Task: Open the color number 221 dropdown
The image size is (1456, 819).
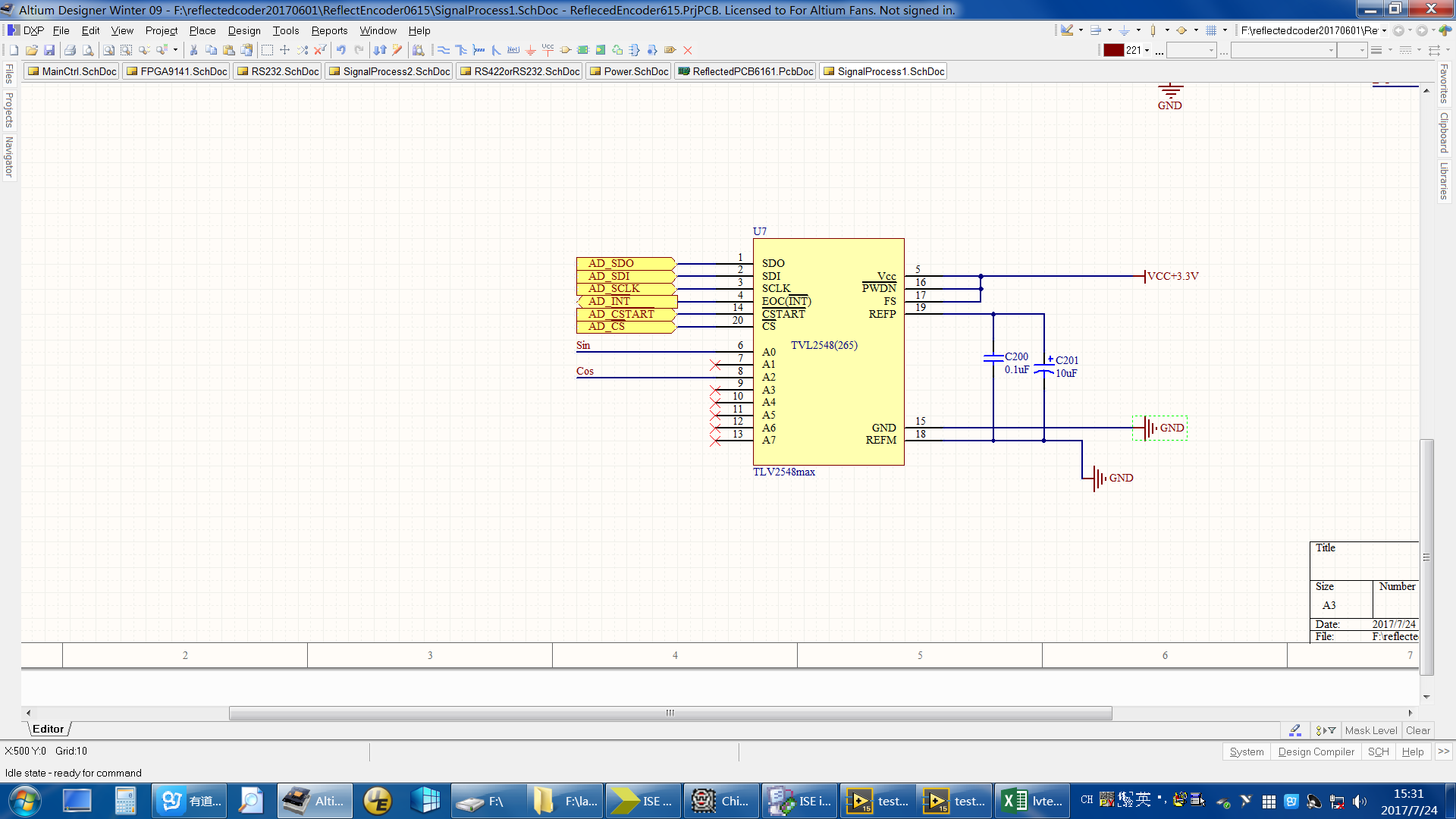Action: coord(1147,51)
